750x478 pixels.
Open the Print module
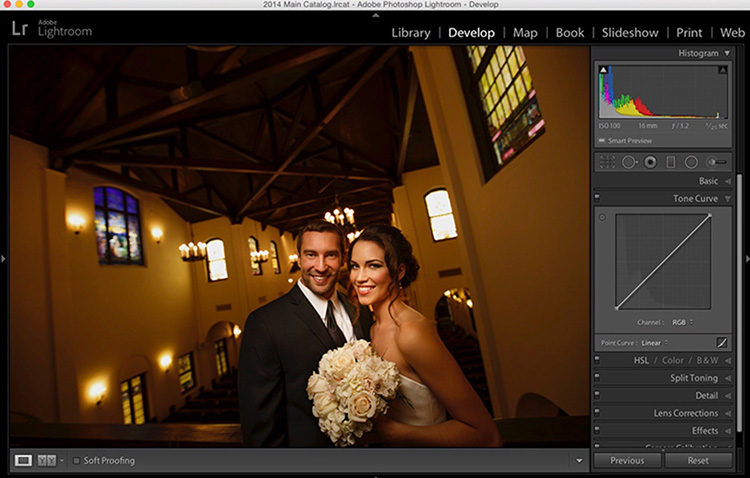pos(689,33)
